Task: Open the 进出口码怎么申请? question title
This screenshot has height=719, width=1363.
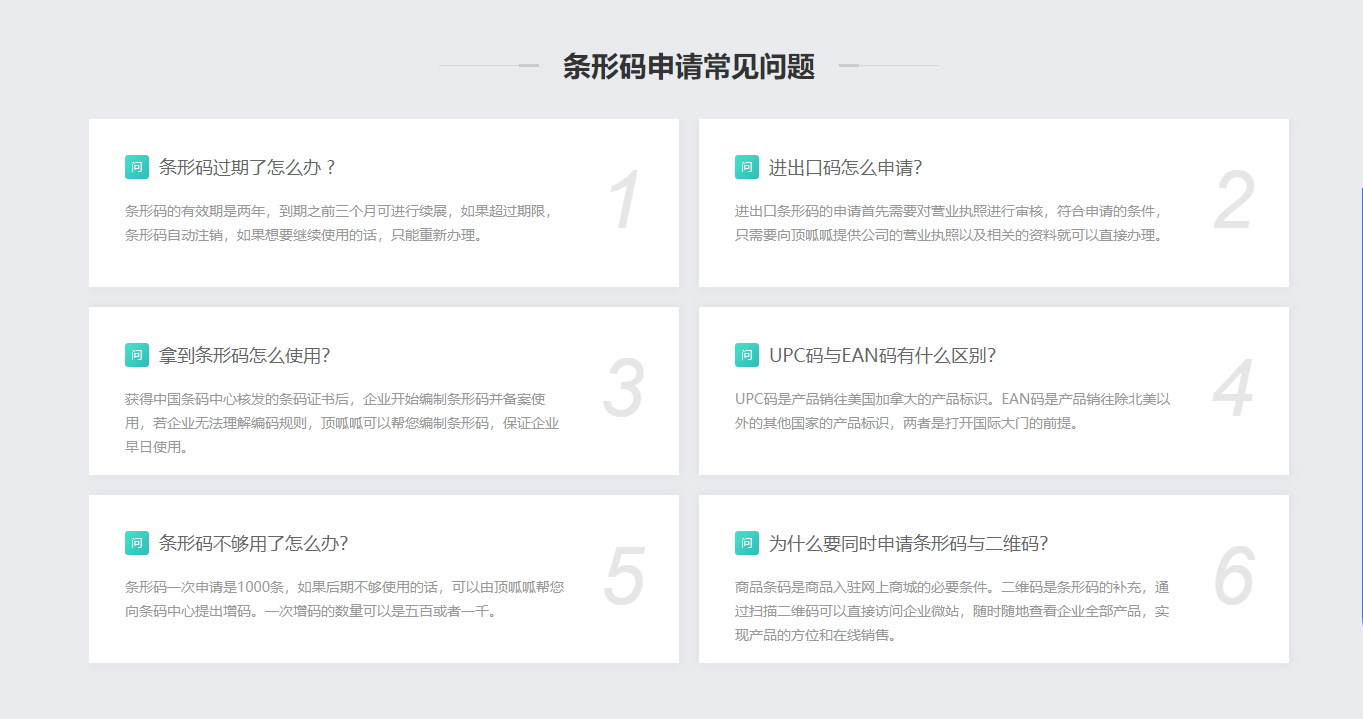Action: 845,167
